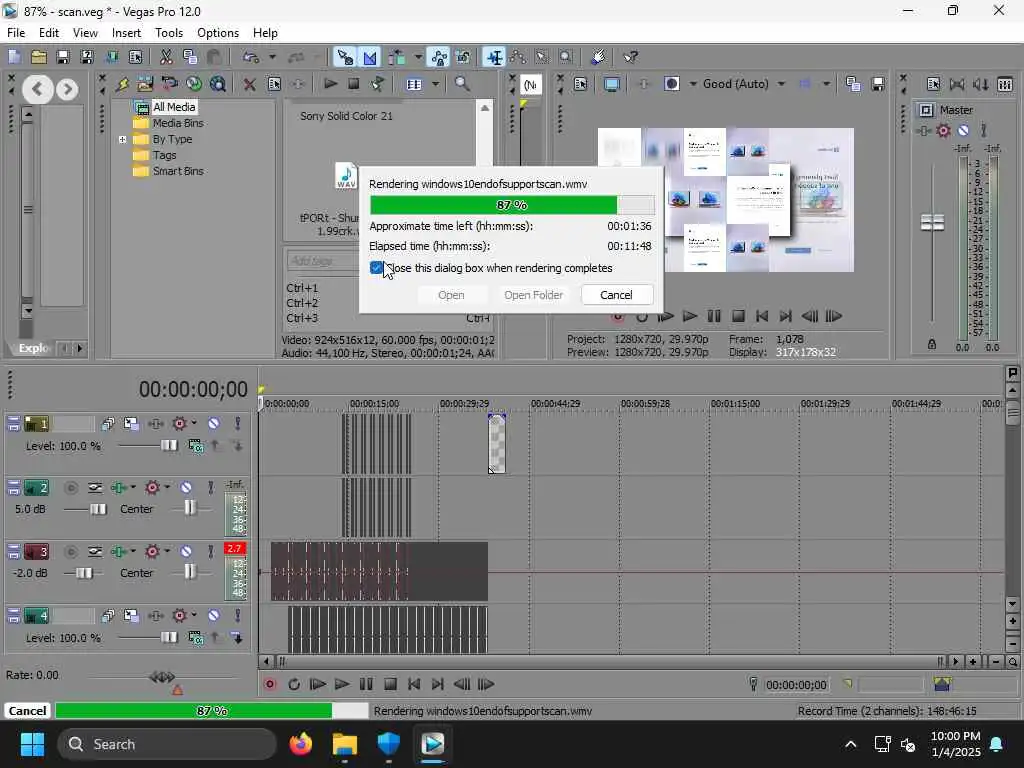This screenshot has height=768, width=1024.
Task: Solo audio track 3
Action: 210,552
